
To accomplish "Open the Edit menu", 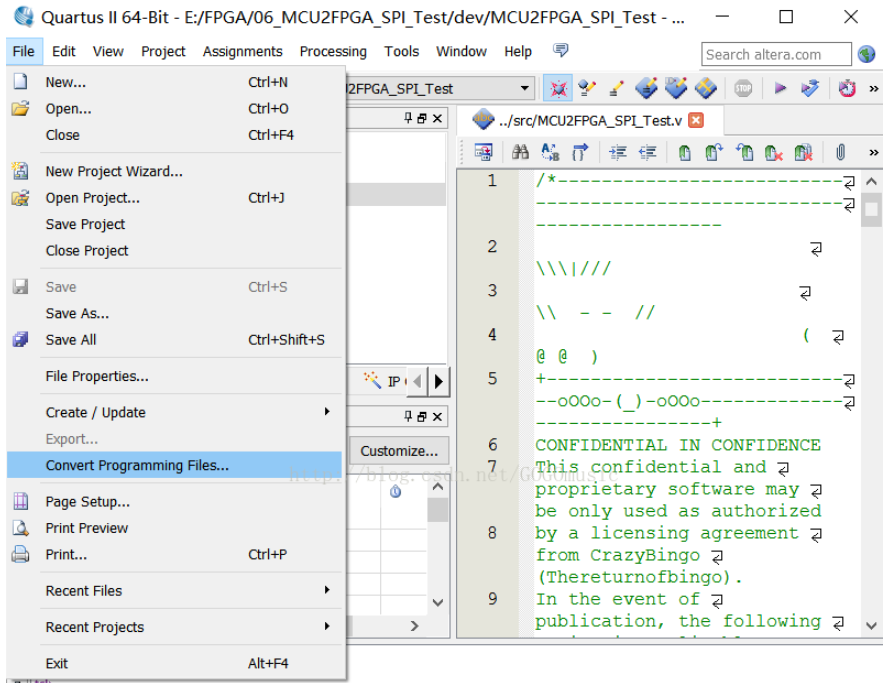I will point(63,51).
